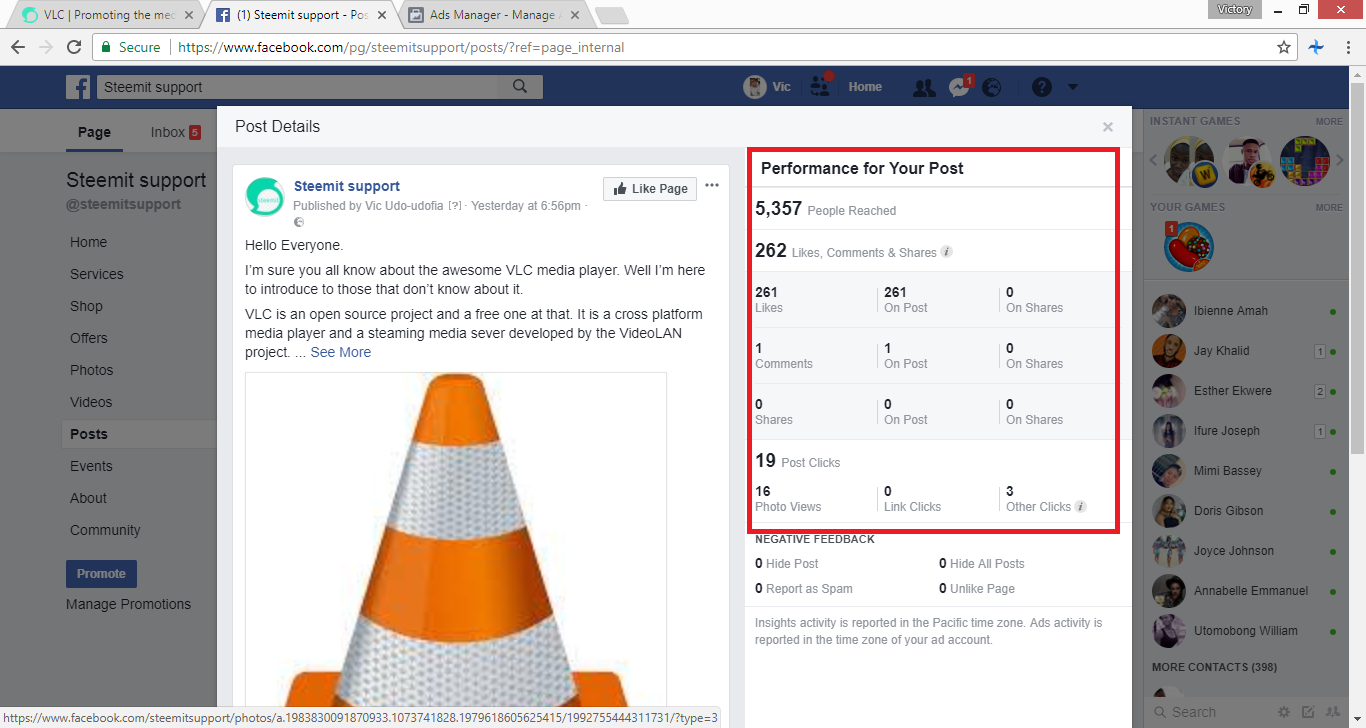
Task: Open chat settings gear icon
Action: pos(1284,712)
